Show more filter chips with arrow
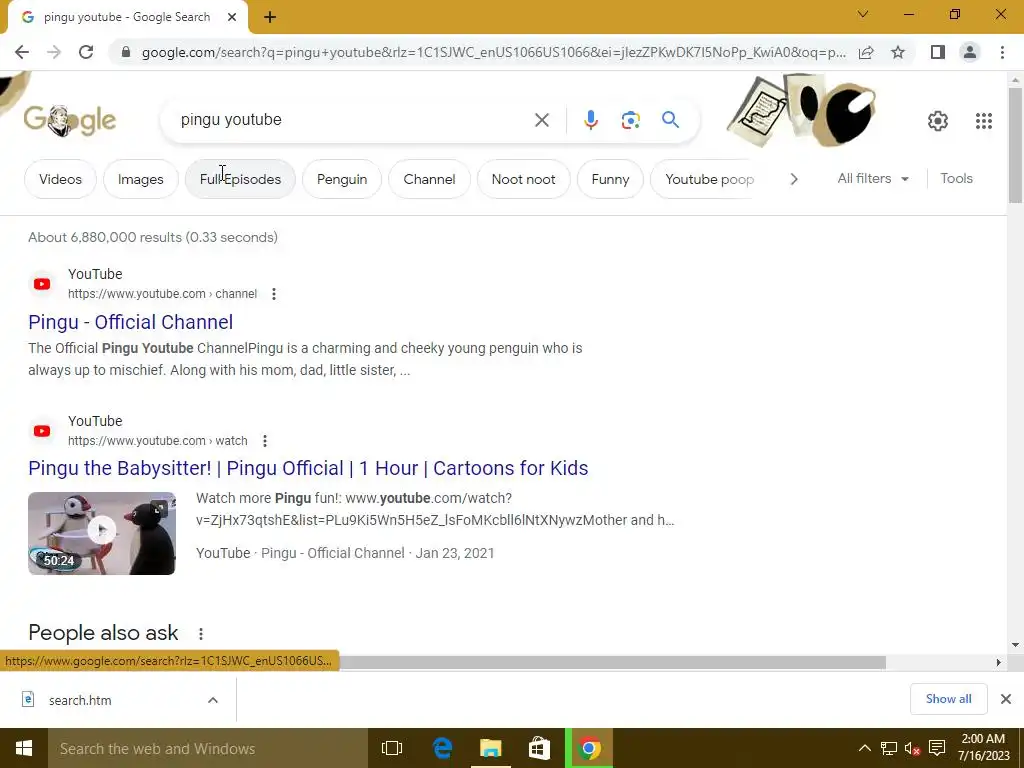This screenshot has height=768, width=1024. (x=793, y=179)
